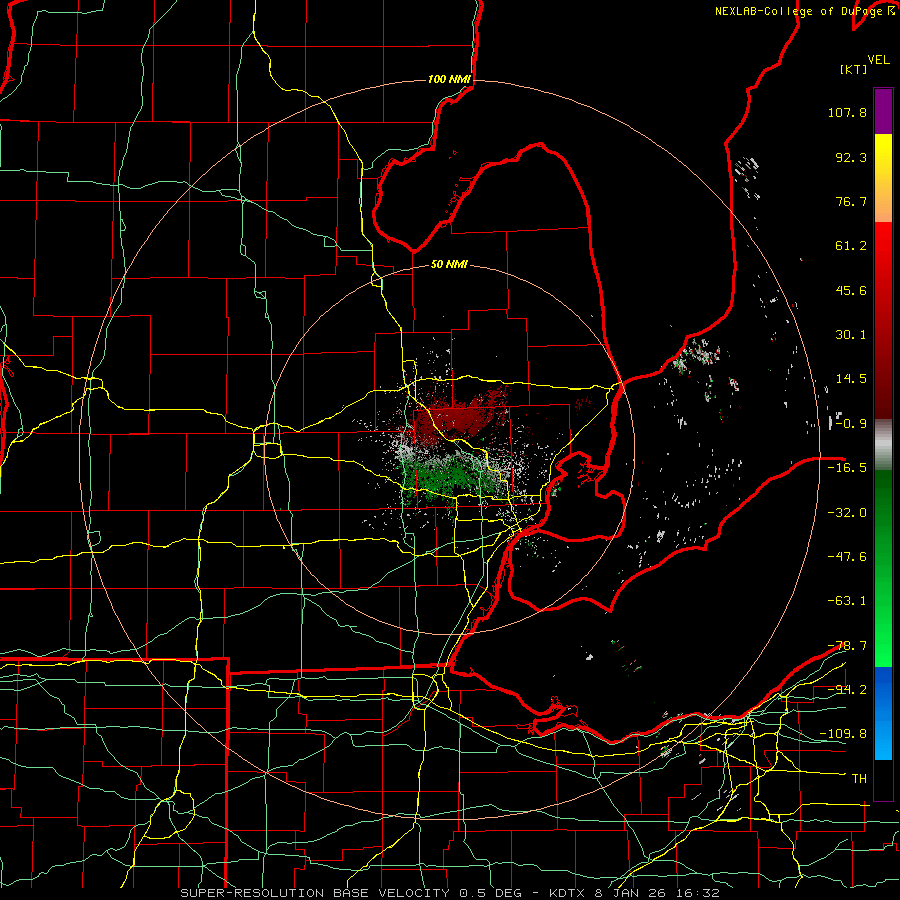Click the blue segment of the color bar

(883, 713)
